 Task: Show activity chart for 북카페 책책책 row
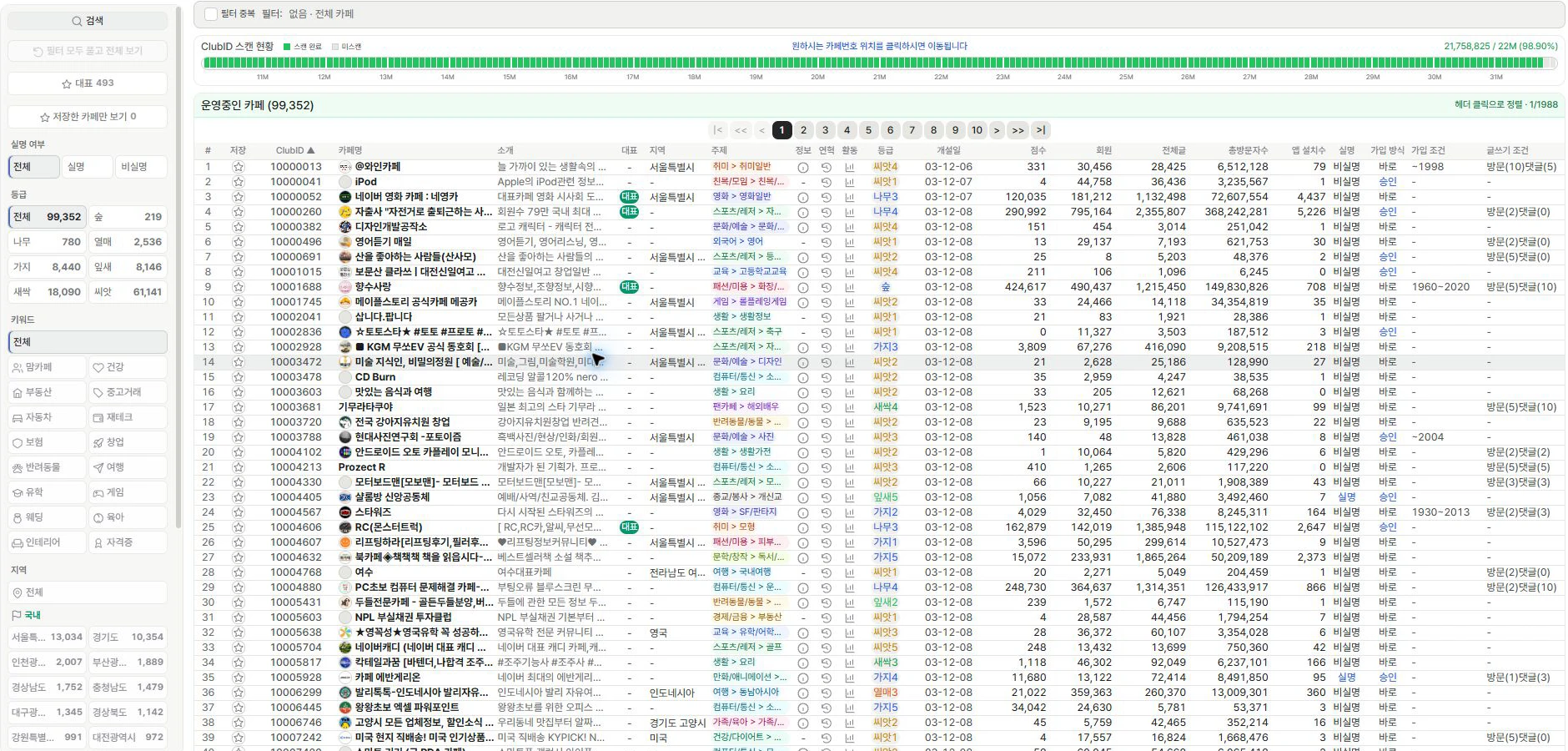pos(850,557)
